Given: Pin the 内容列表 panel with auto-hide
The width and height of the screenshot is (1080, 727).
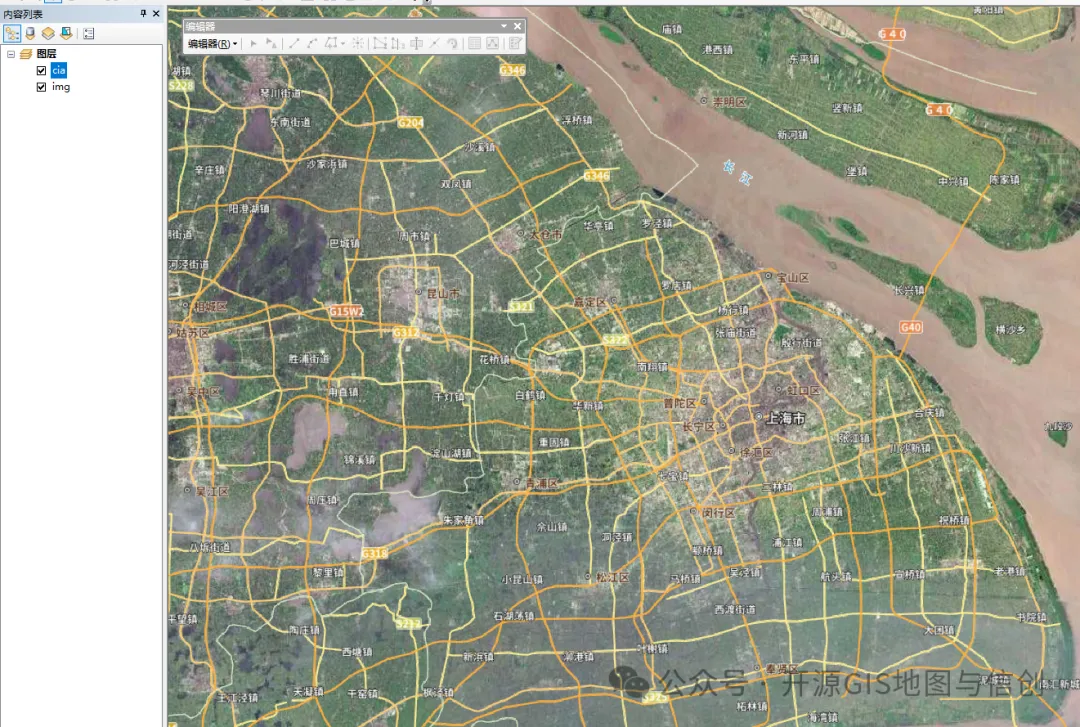Looking at the screenshot, I should point(143,13).
